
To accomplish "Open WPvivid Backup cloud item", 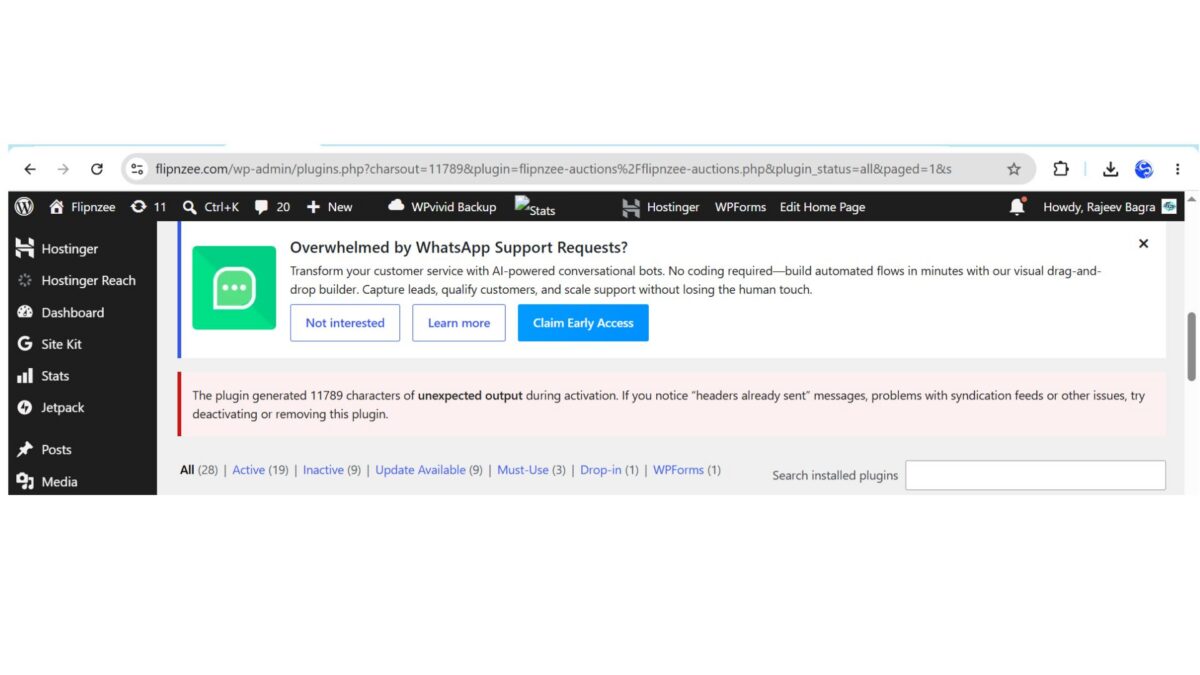I will tap(441, 207).
